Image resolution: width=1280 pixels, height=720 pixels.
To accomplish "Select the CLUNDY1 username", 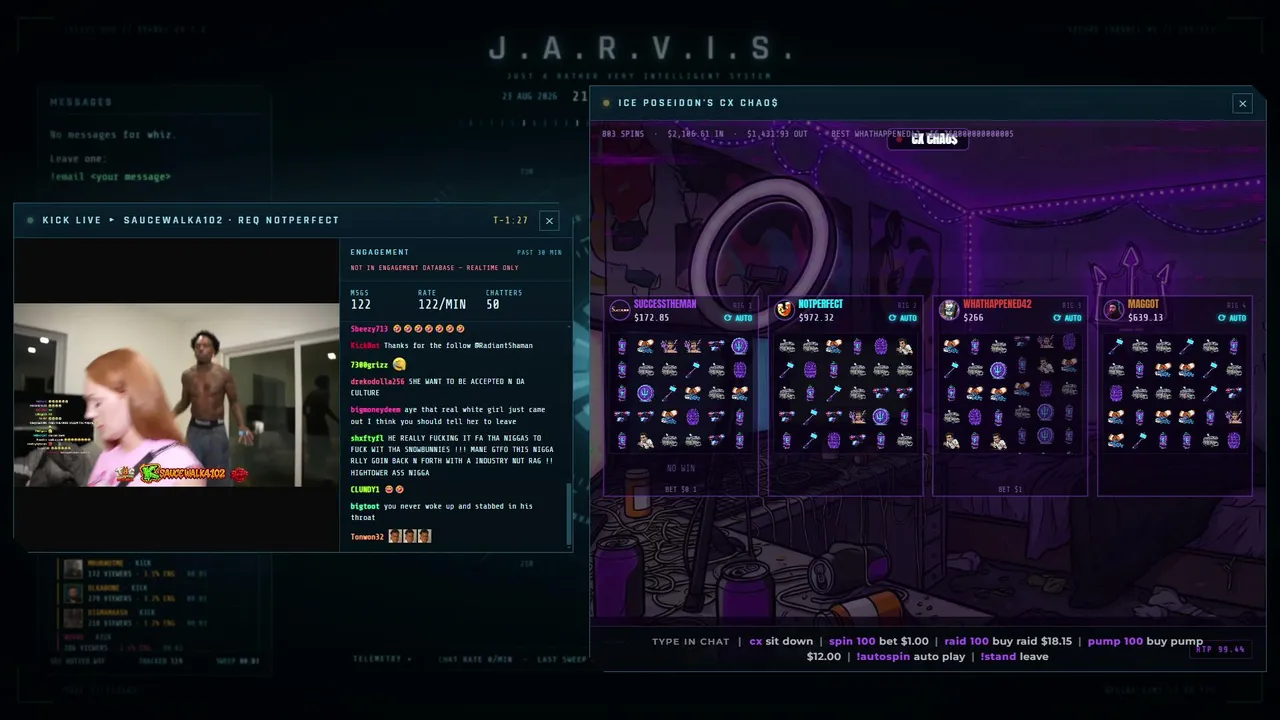I will [365, 490].
